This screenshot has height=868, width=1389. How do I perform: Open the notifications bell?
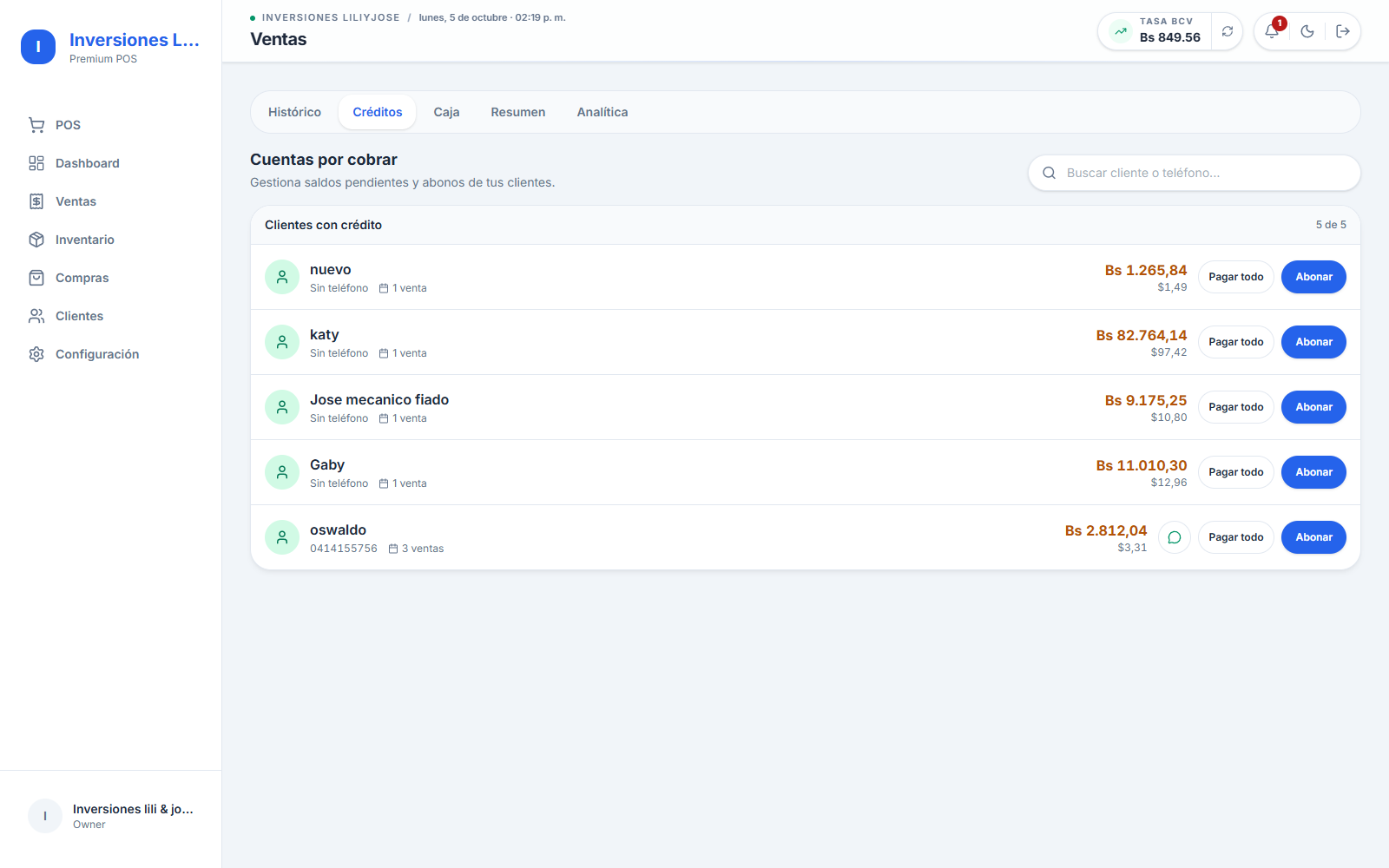pyautogui.click(x=1272, y=31)
